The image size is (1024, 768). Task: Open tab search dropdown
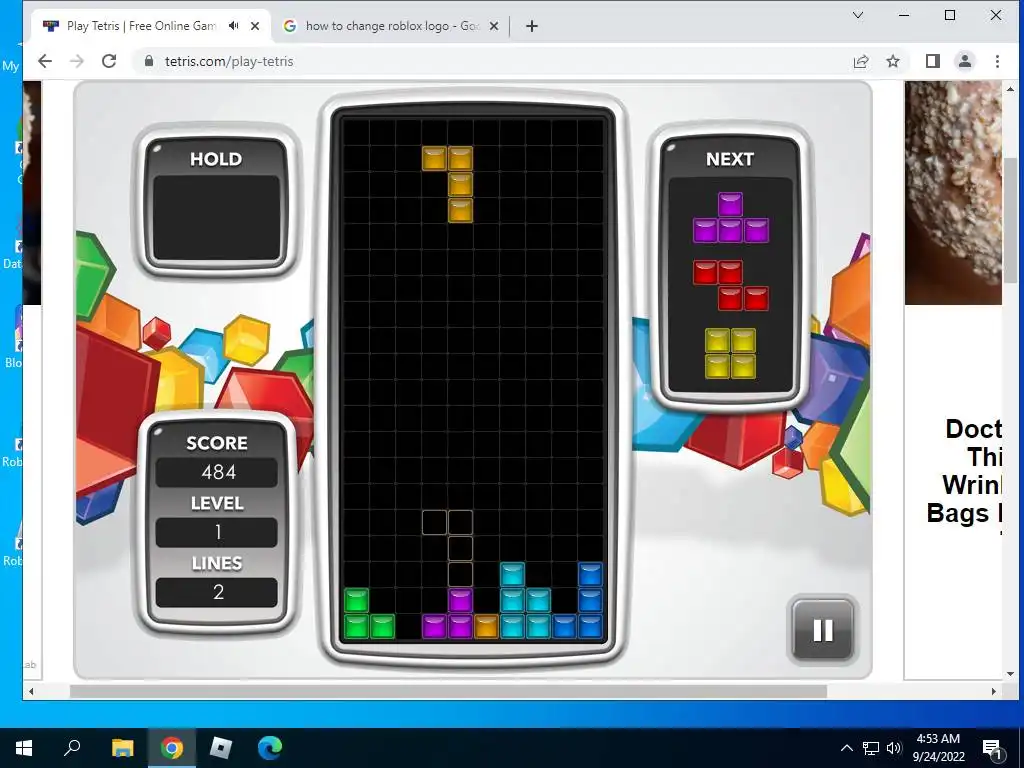858,15
